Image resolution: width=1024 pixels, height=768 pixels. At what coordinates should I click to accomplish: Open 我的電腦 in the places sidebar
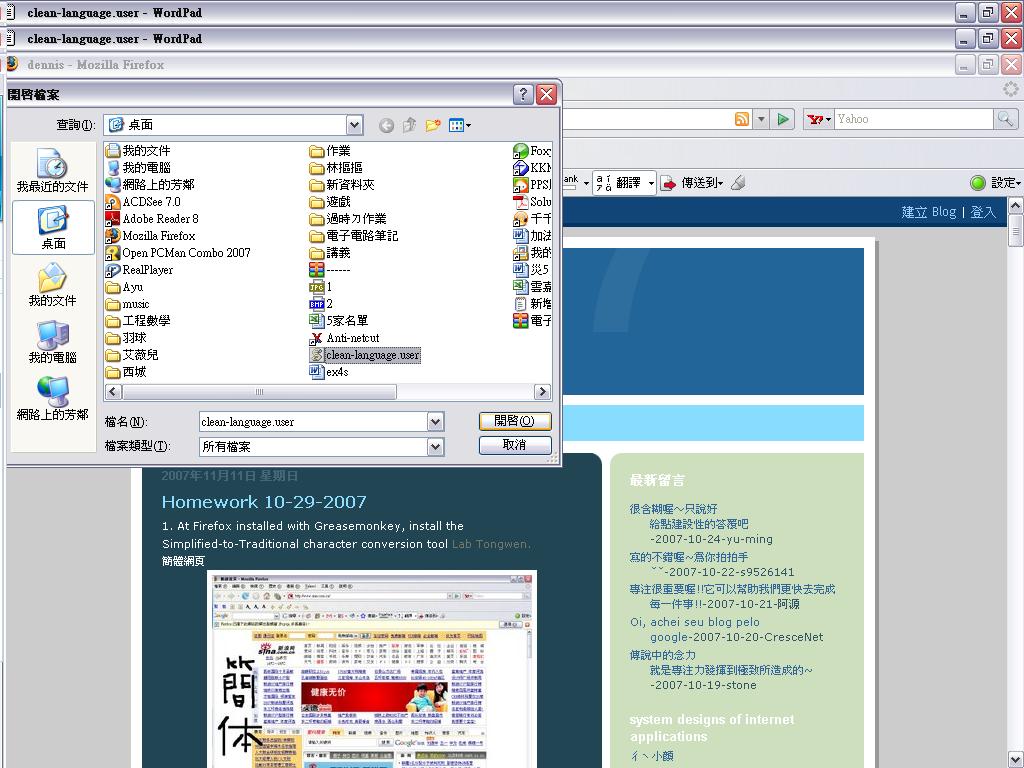click(52, 342)
